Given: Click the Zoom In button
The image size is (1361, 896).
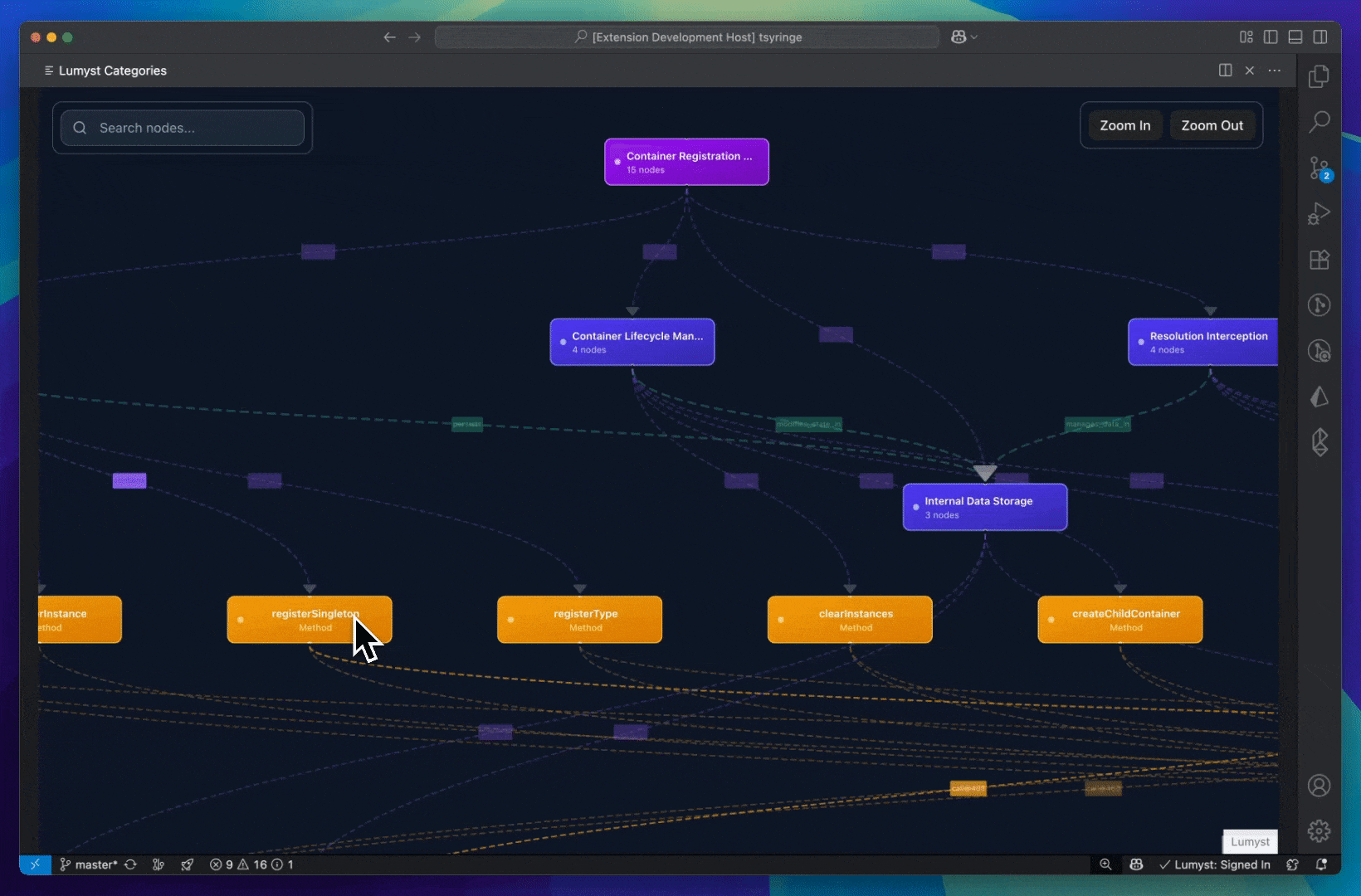Looking at the screenshot, I should click(x=1124, y=126).
